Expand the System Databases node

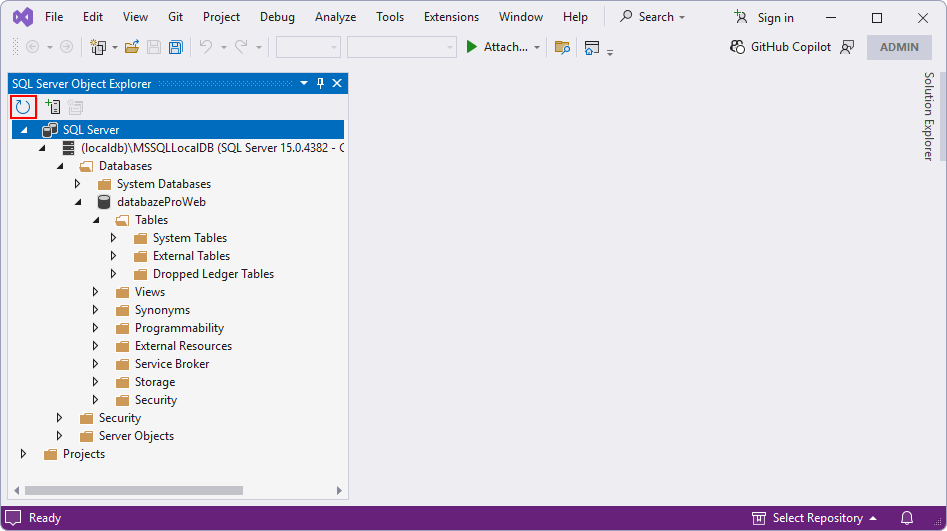pos(78,184)
